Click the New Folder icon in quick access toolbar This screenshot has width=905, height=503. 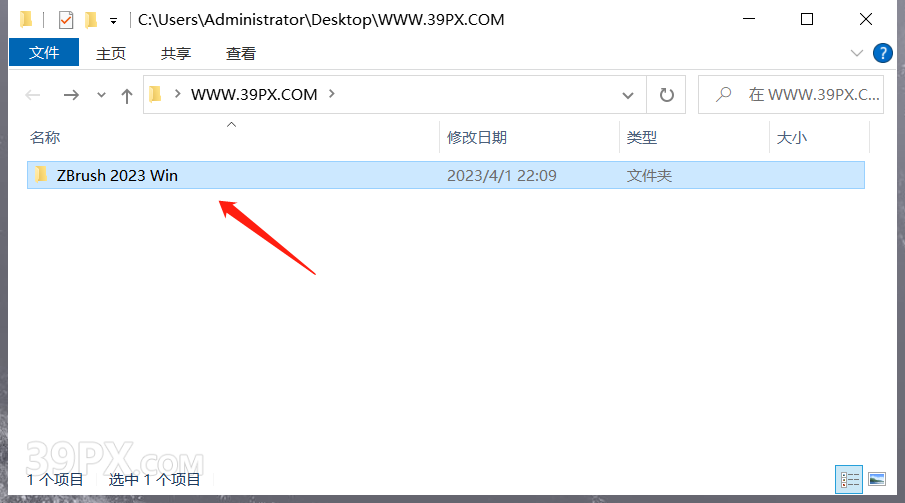tap(91, 20)
